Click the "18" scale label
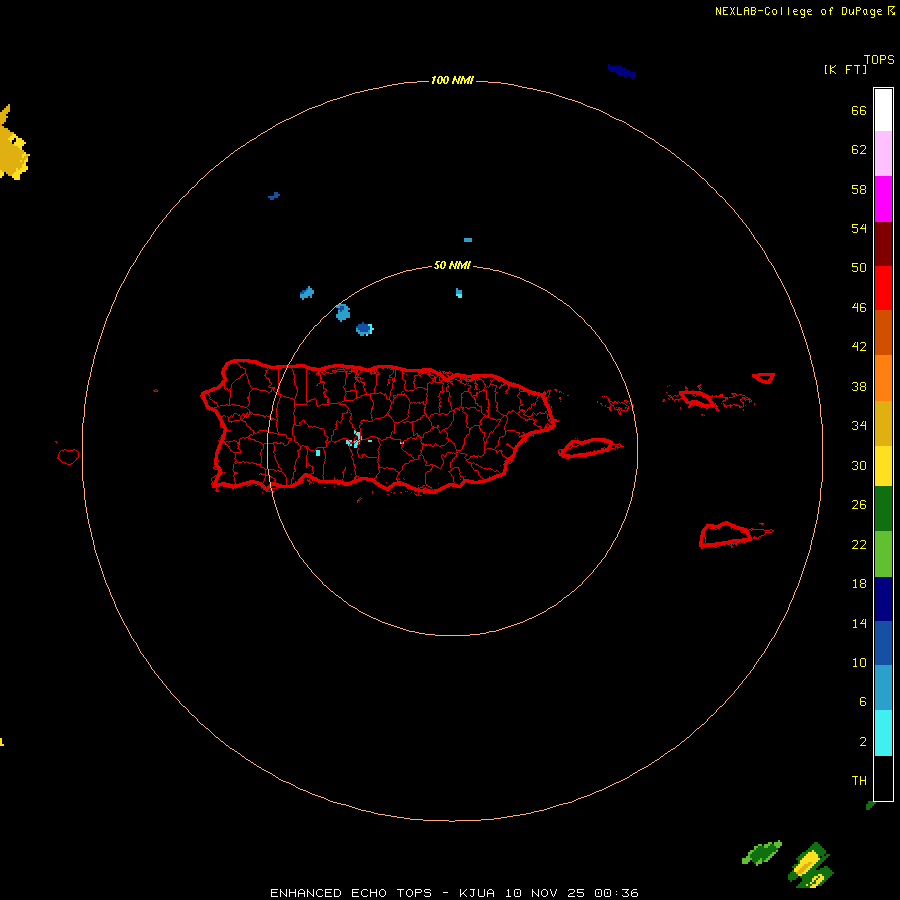 [859, 584]
